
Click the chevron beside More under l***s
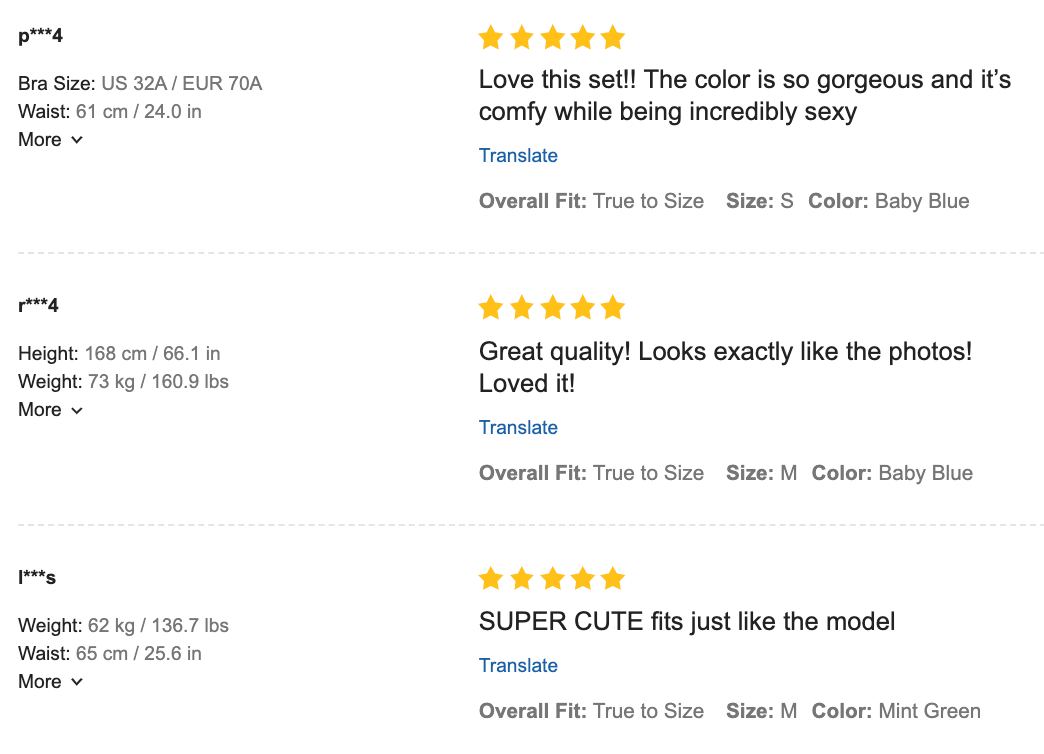77,682
